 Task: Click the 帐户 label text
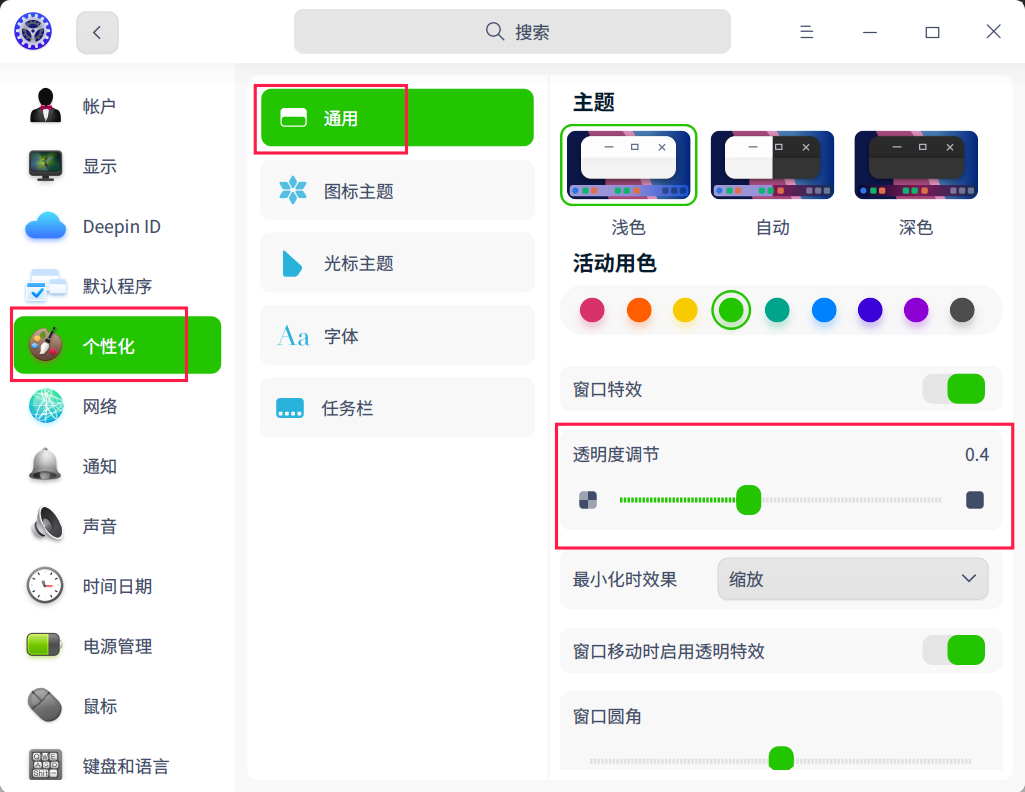[99, 106]
